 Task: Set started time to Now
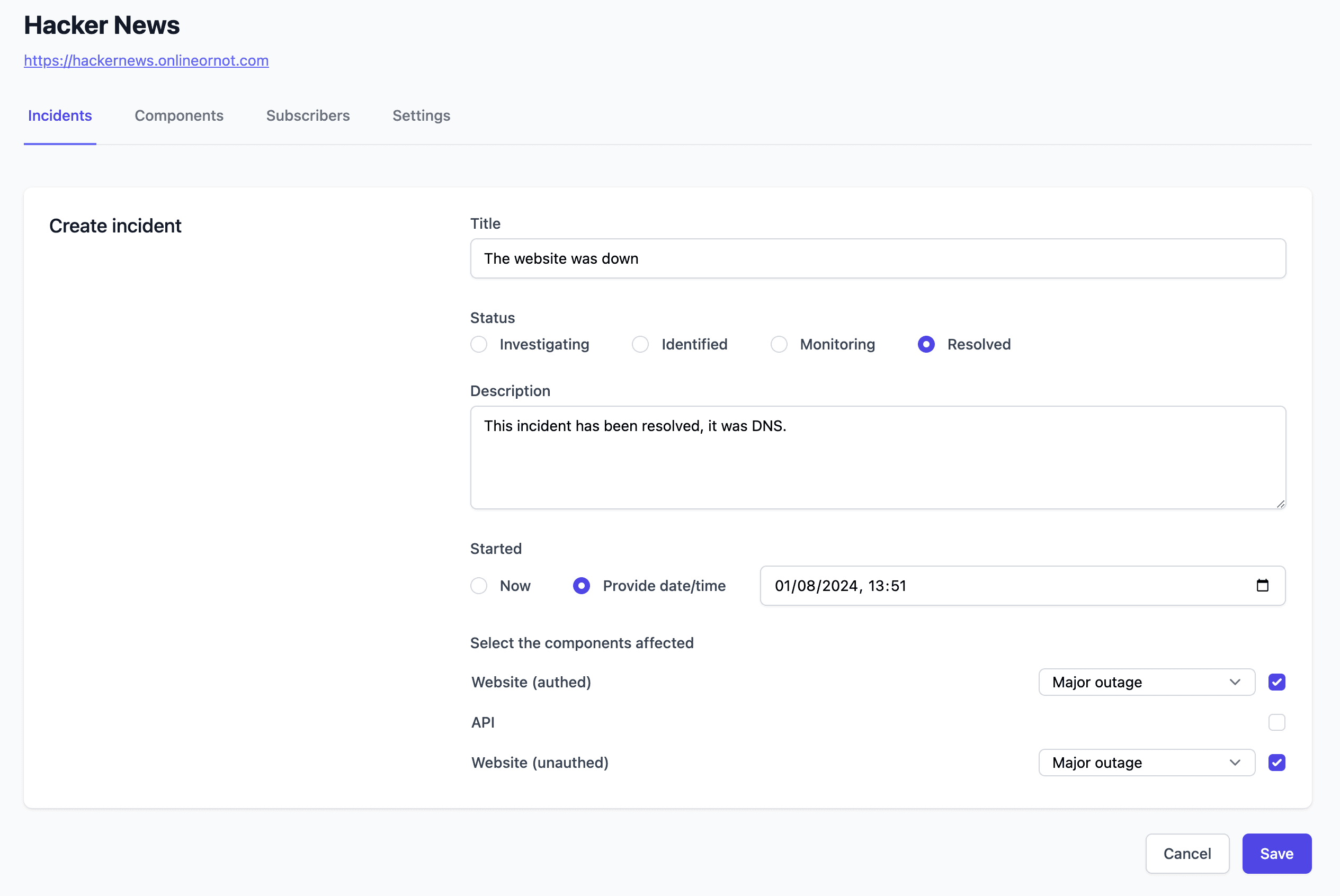click(x=479, y=585)
